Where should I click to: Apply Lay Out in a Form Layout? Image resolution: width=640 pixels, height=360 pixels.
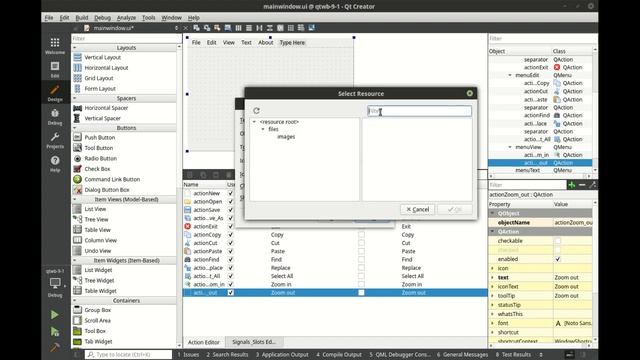pyautogui.click(x=280, y=28)
